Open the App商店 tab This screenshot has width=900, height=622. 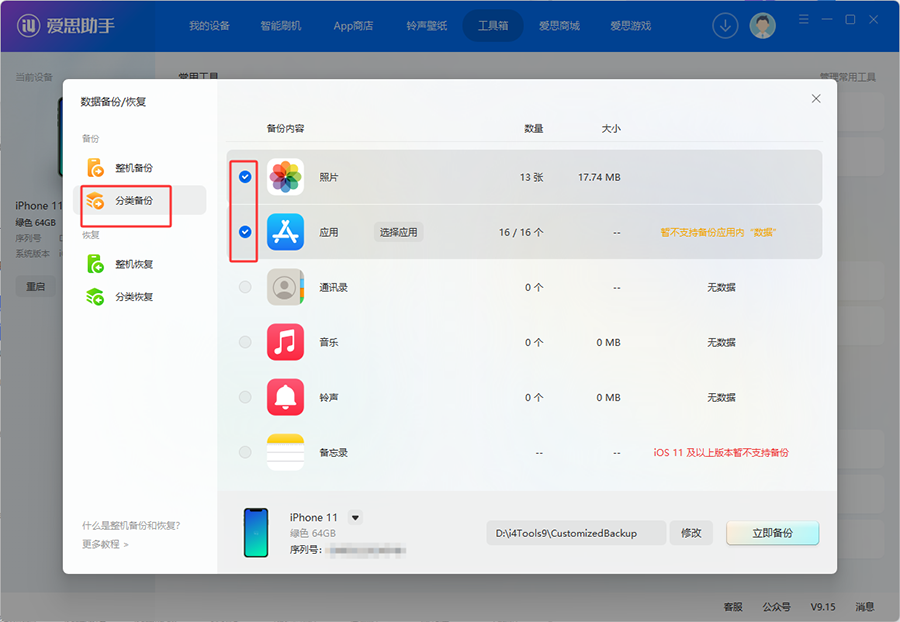[x=353, y=26]
